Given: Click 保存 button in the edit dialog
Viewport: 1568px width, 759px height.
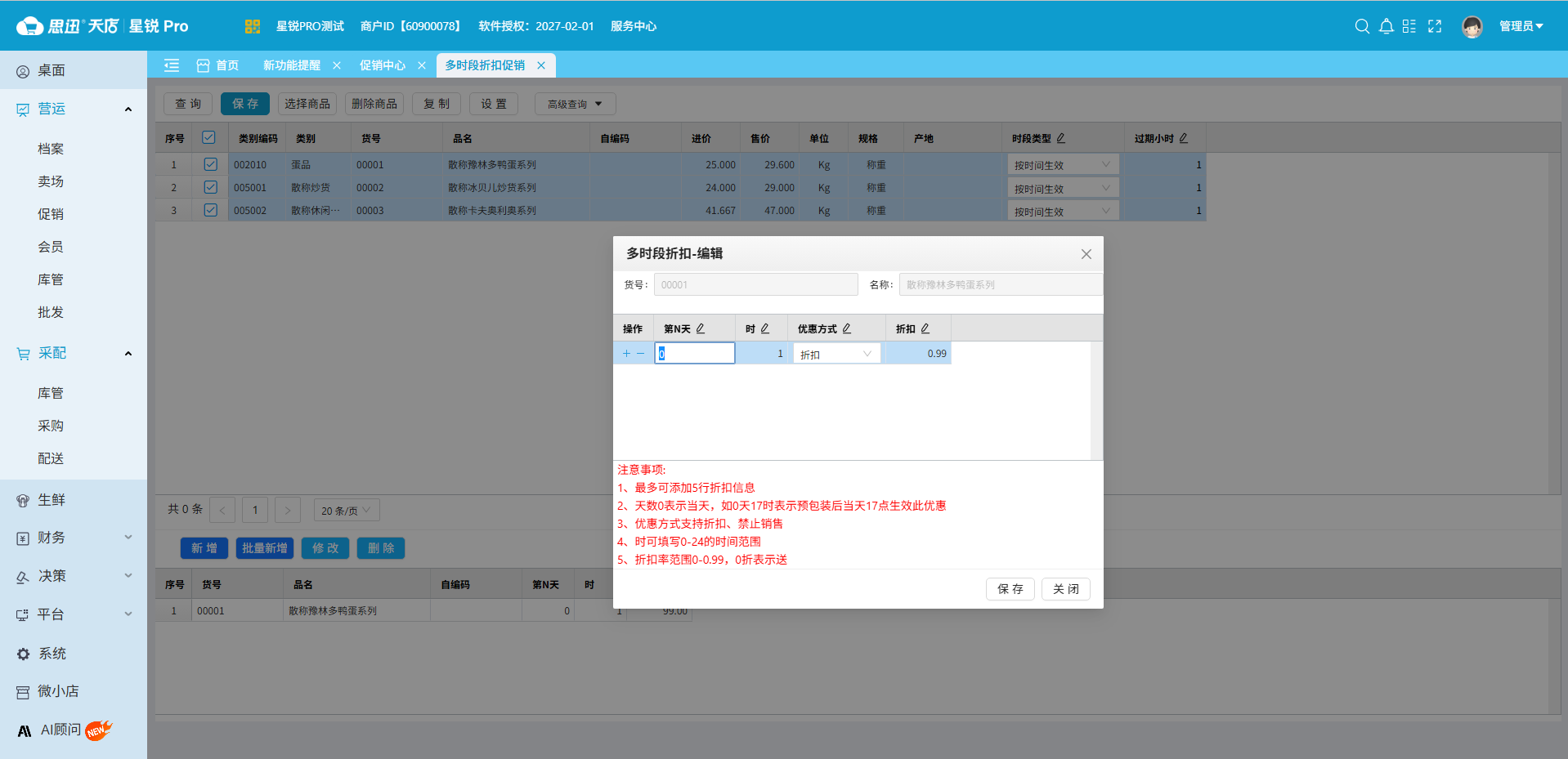Looking at the screenshot, I should (1010, 589).
